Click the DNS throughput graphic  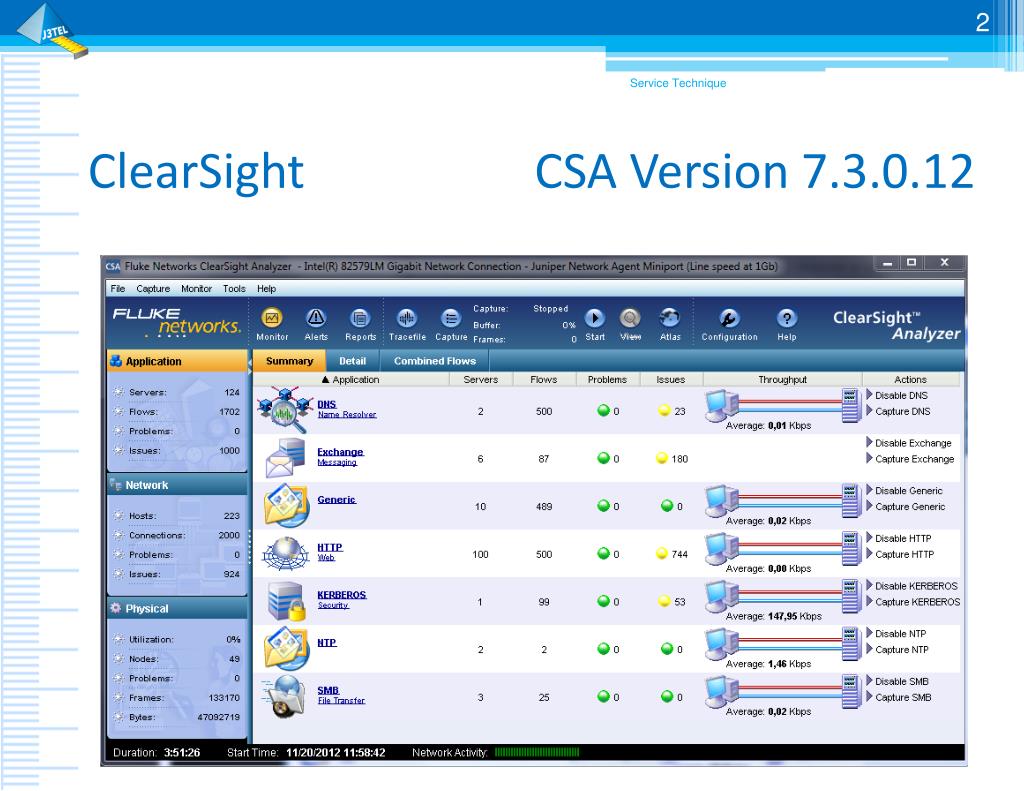(x=784, y=405)
